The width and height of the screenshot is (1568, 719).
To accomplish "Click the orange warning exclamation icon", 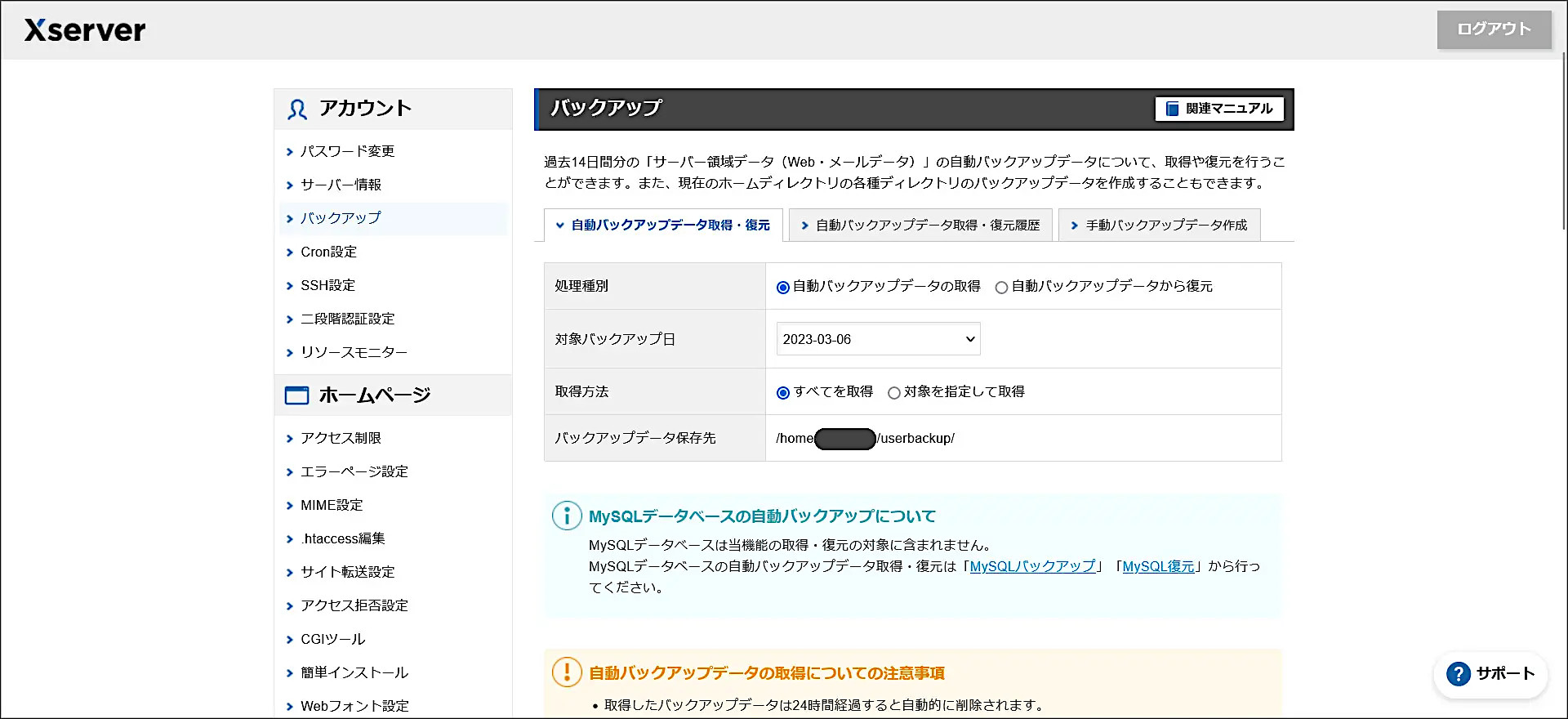I will coord(567,672).
